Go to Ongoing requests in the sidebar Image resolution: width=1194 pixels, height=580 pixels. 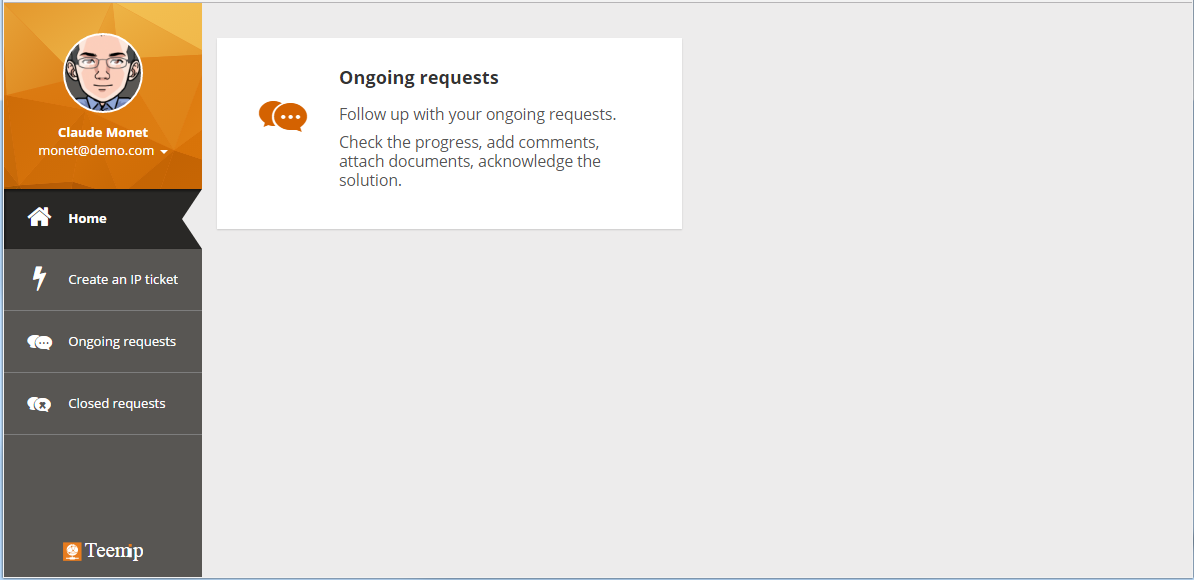(122, 342)
